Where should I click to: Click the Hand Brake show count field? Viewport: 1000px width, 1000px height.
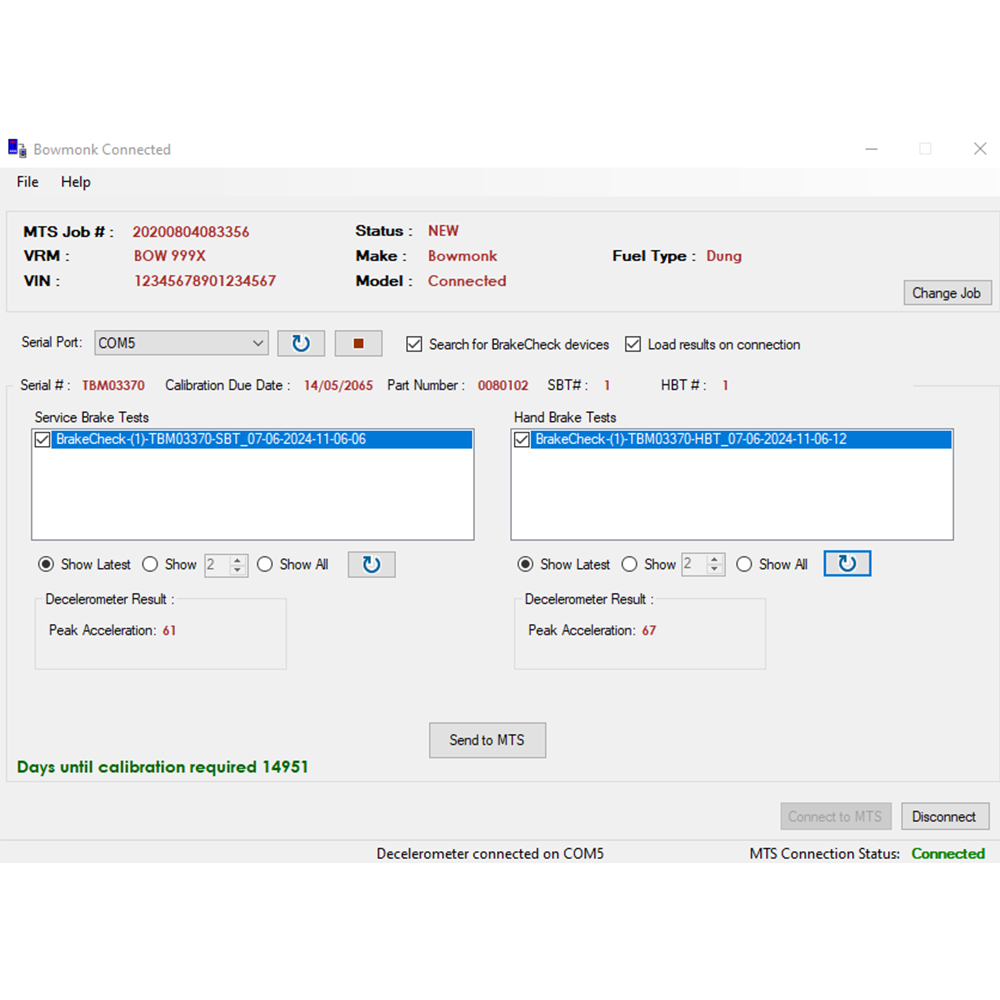tap(695, 564)
